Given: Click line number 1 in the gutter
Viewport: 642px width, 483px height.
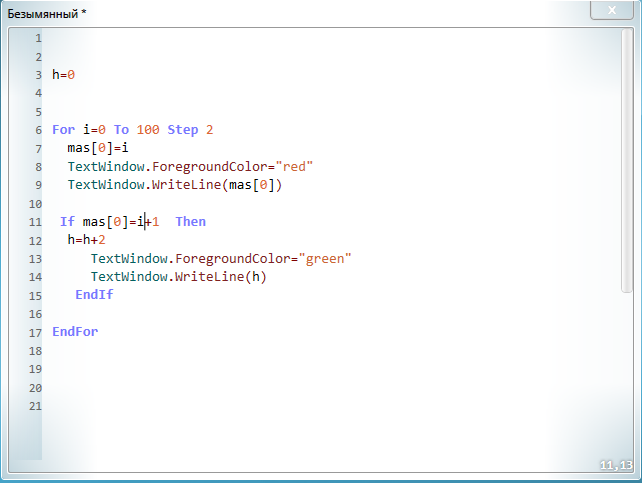Looking at the screenshot, I should click(38, 38).
